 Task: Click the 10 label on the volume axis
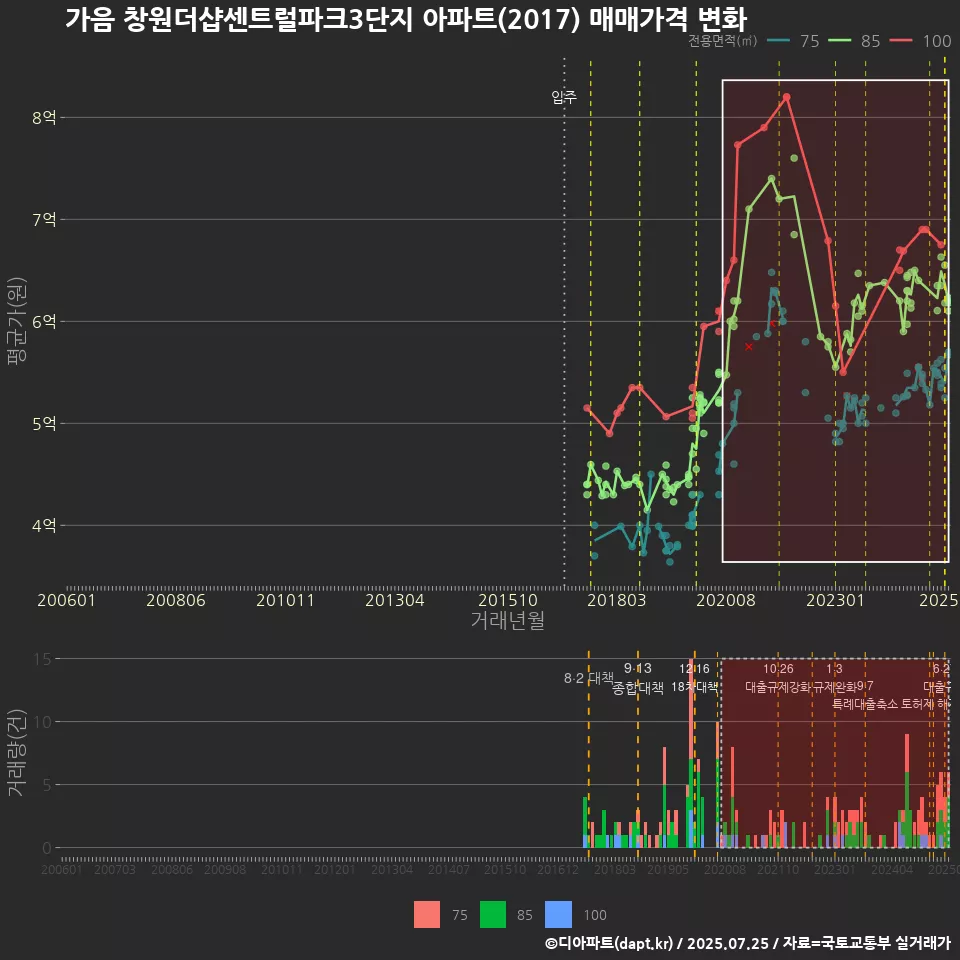pyautogui.click(x=42, y=722)
